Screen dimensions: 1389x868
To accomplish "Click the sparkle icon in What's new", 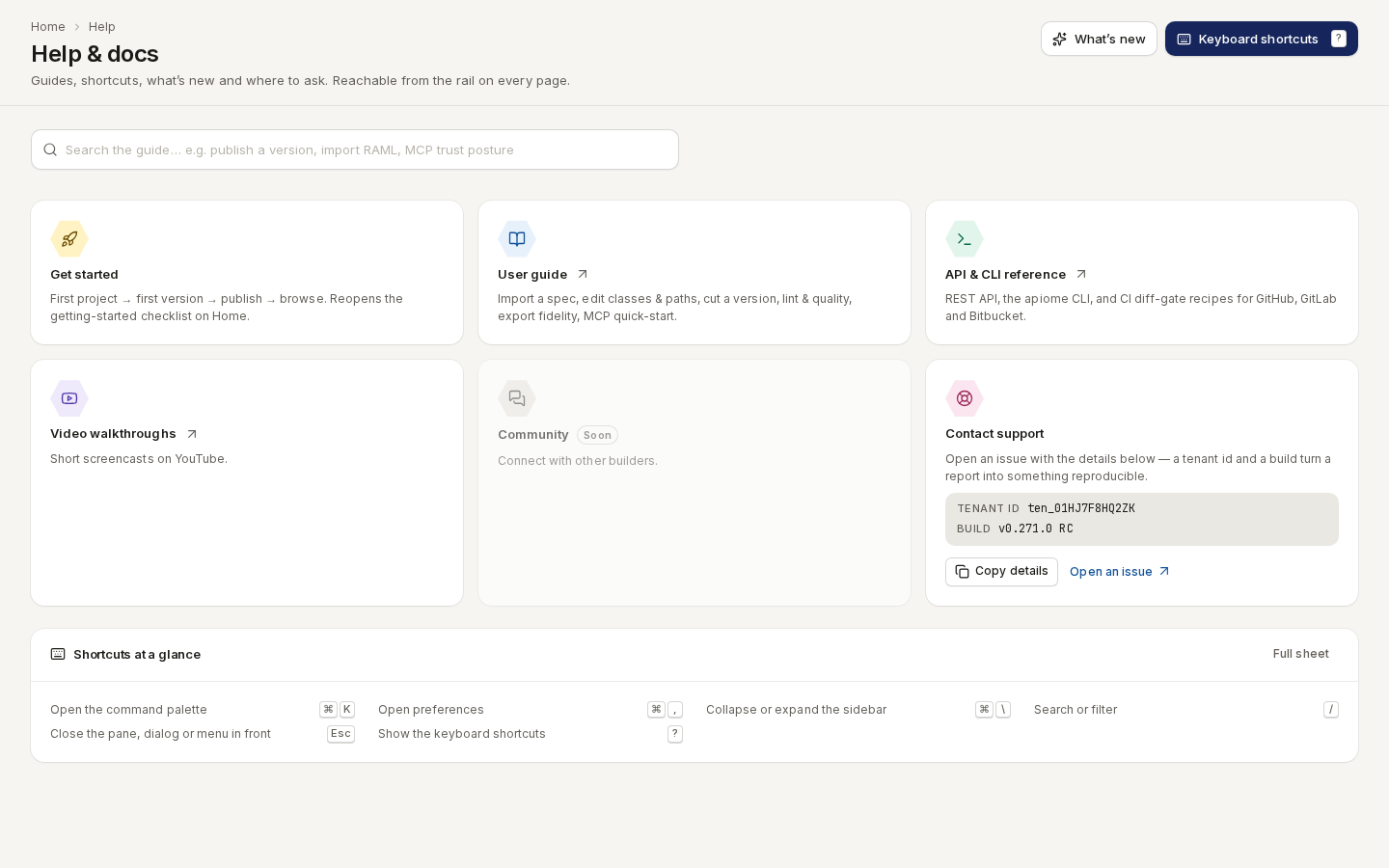I will click(1060, 39).
